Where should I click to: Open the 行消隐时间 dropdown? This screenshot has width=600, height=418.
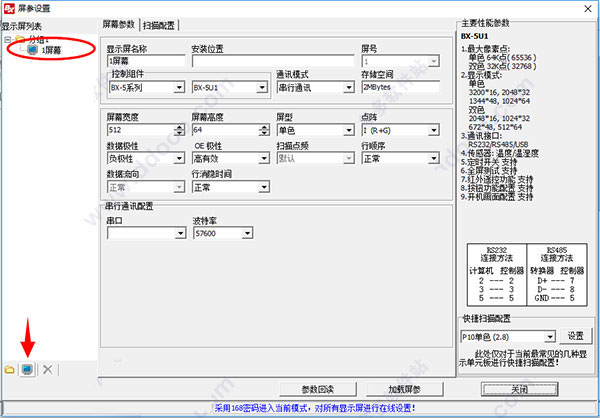click(x=264, y=188)
